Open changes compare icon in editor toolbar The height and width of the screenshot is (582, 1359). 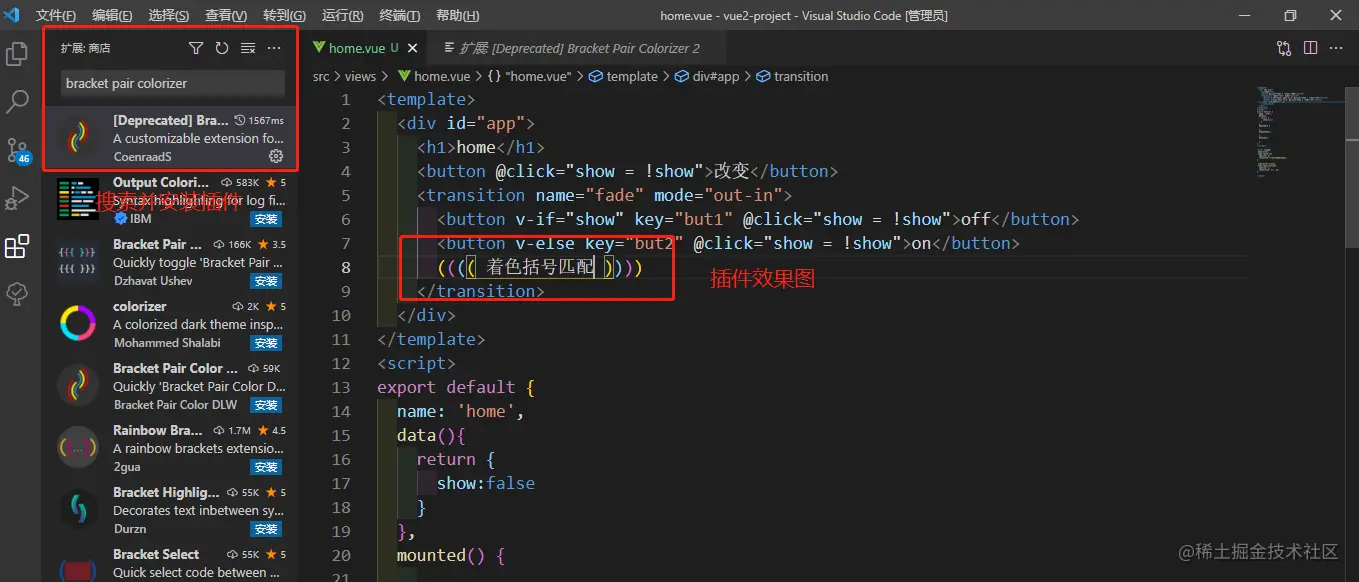pos(1284,48)
